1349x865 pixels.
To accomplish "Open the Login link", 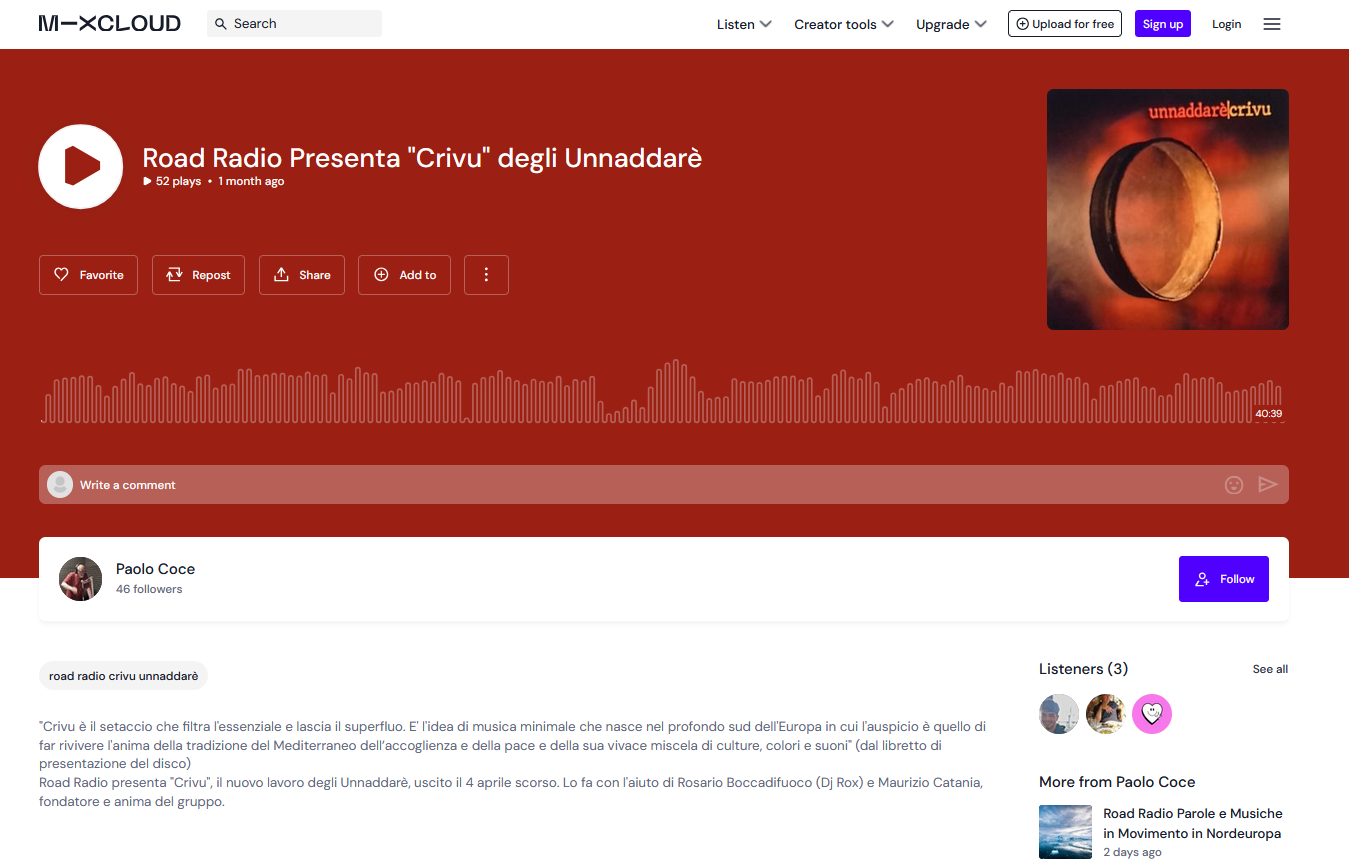I will coord(1226,24).
